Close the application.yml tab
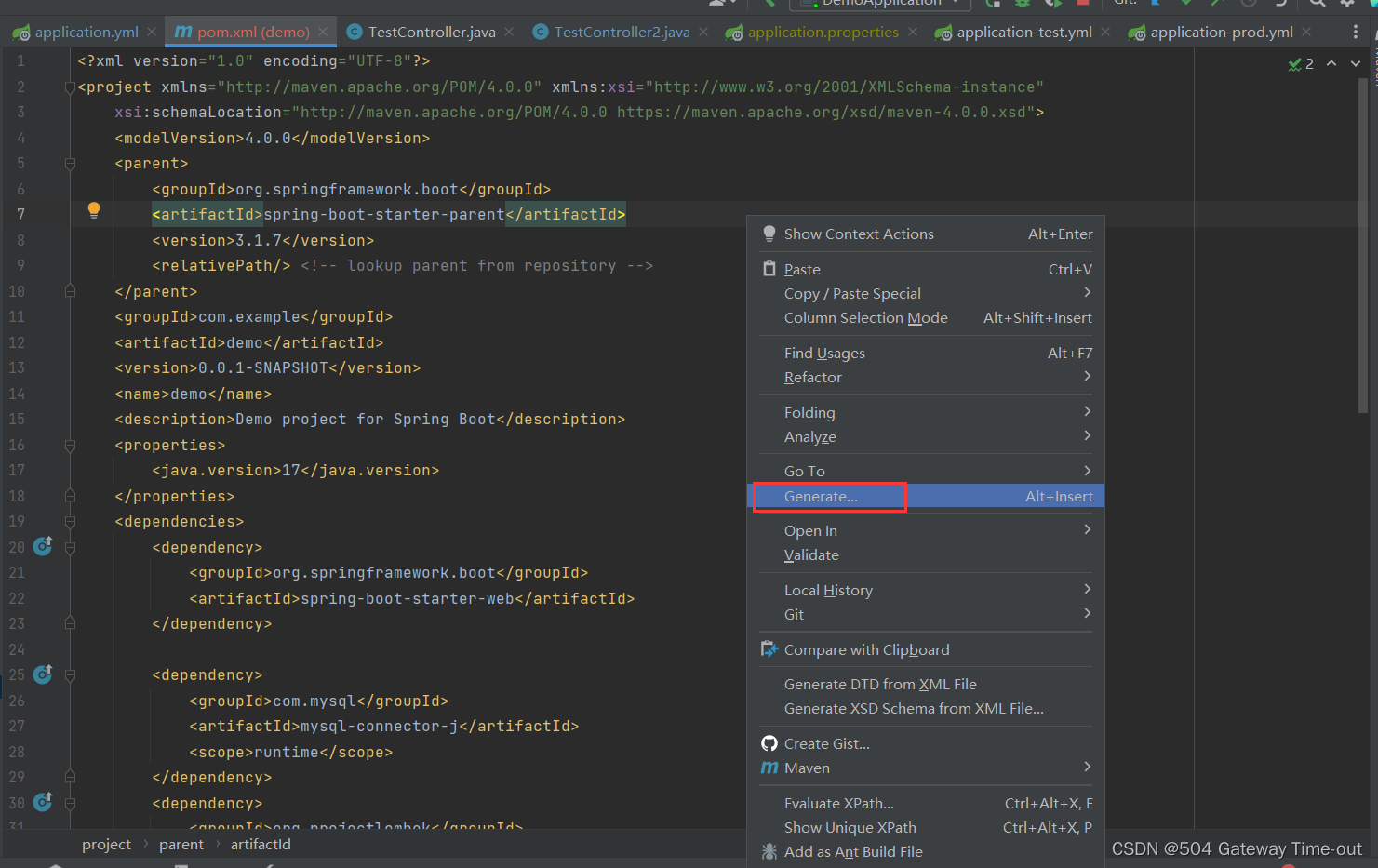The height and width of the screenshot is (868, 1378). [152, 32]
